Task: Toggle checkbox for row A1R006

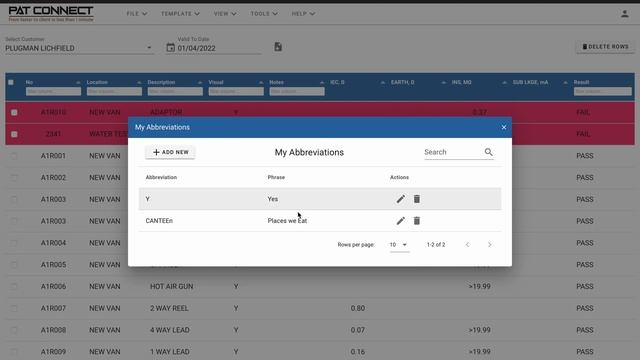Action: click(14, 287)
